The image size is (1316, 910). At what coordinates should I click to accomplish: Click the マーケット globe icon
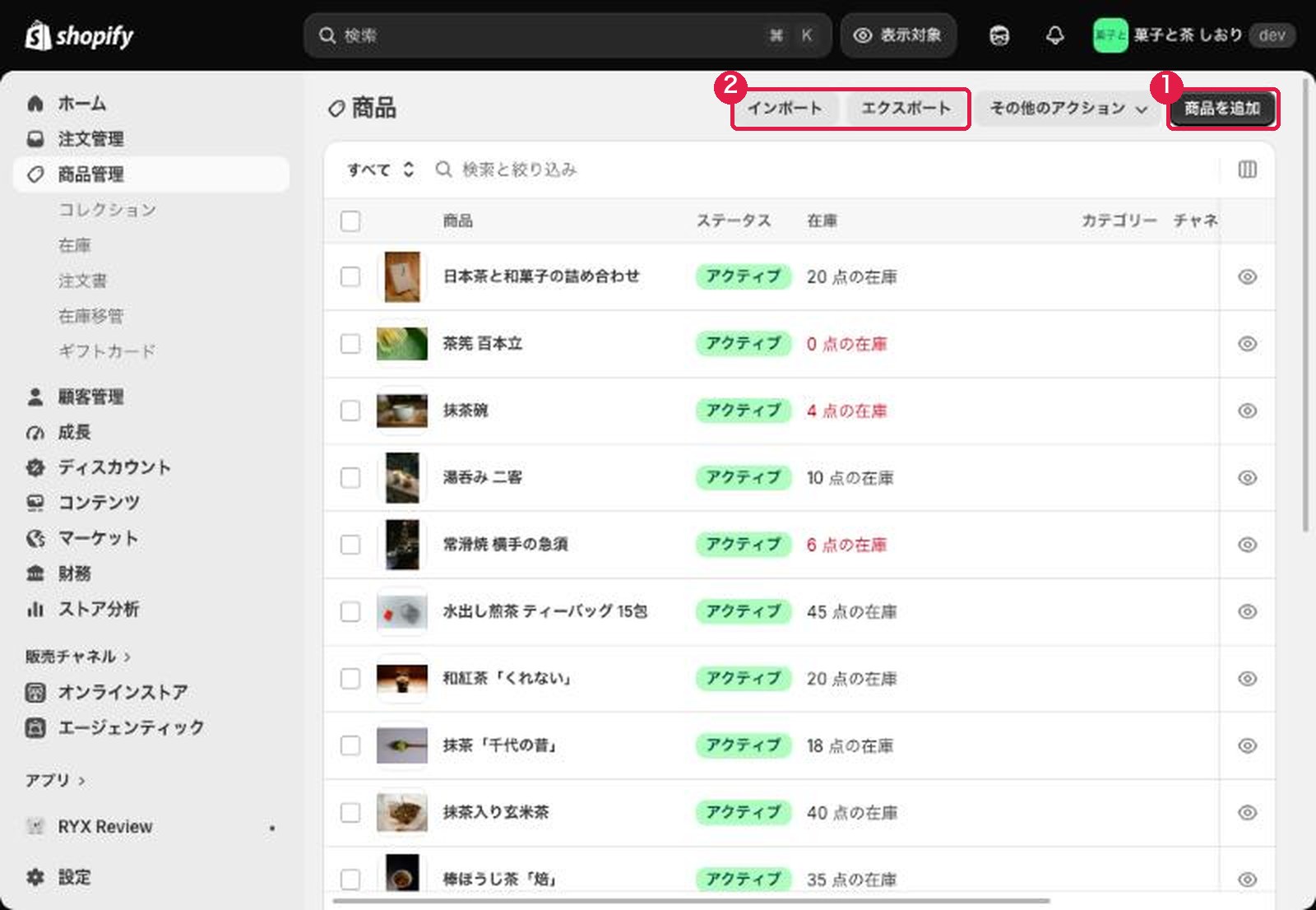tap(35, 538)
